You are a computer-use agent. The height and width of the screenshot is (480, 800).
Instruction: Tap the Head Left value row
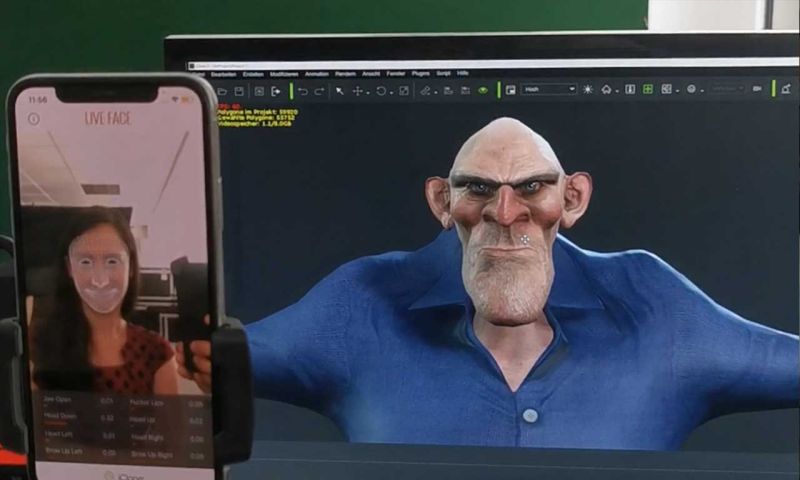[x=80, y=436]
